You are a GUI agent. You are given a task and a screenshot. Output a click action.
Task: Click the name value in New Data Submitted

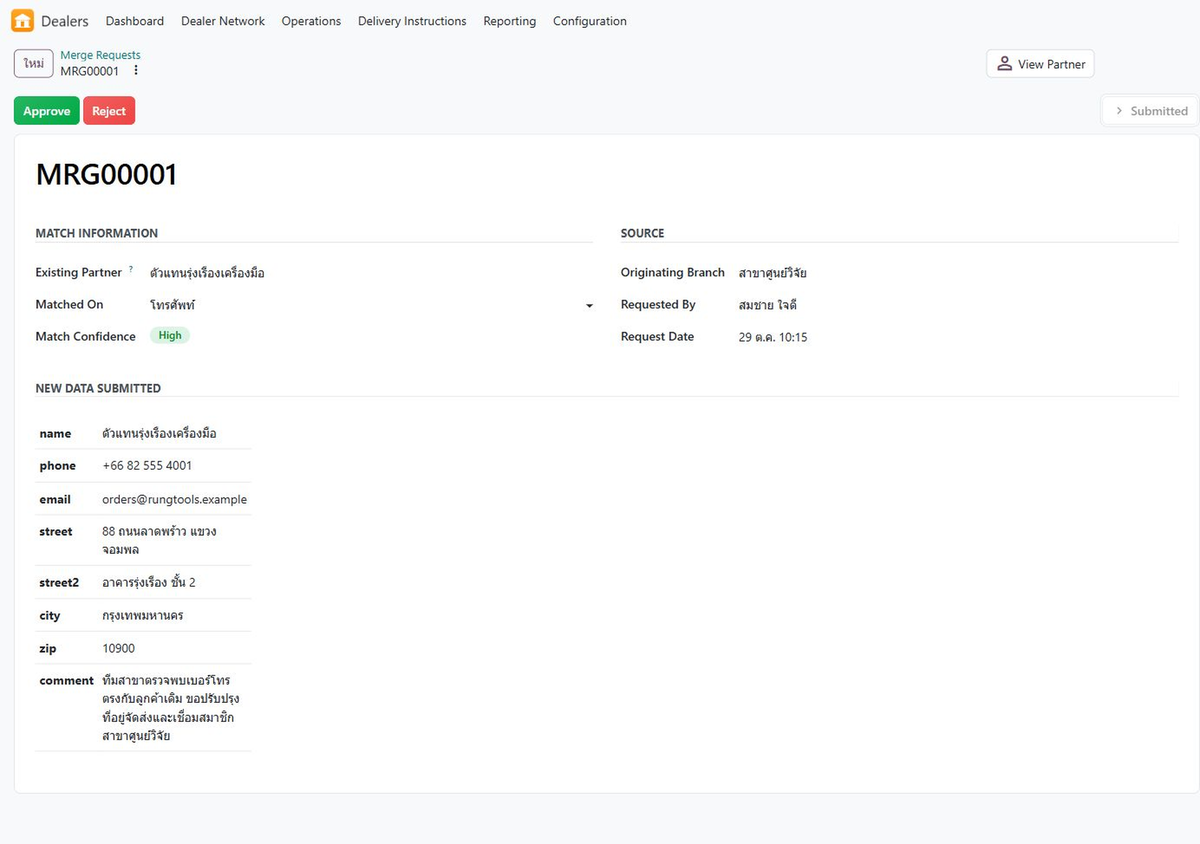[x=159, y=434]
